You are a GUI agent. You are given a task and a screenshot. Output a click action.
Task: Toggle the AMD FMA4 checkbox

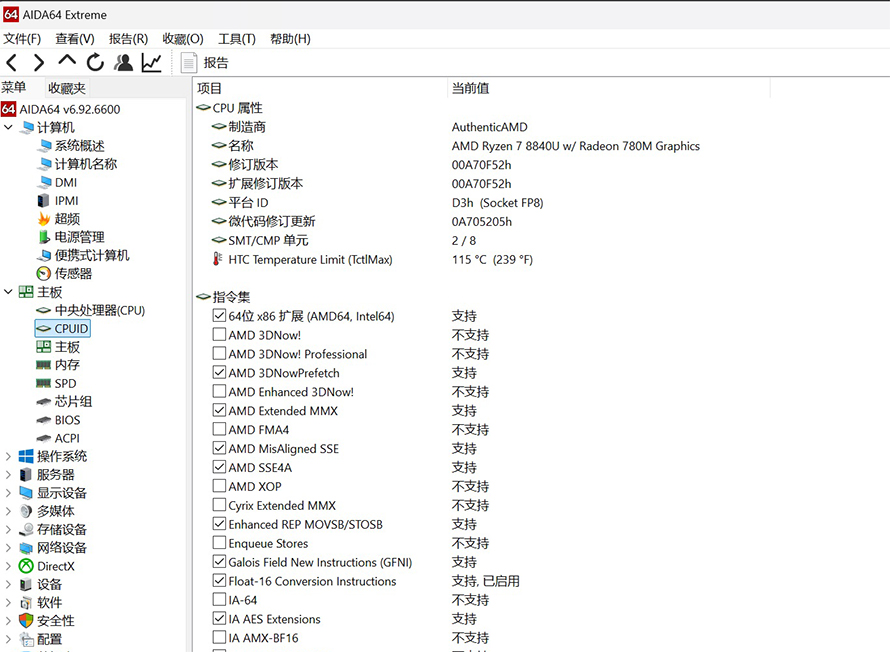(x=219, y=429)
